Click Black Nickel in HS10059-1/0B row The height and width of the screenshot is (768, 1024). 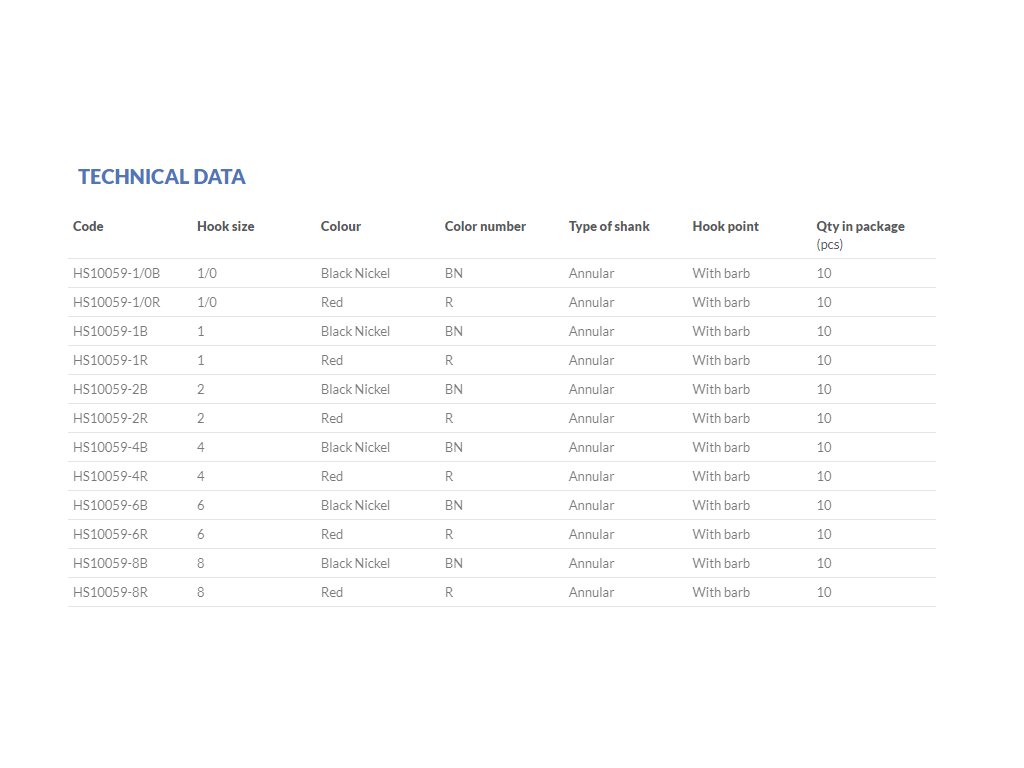(x=355, y=274)
